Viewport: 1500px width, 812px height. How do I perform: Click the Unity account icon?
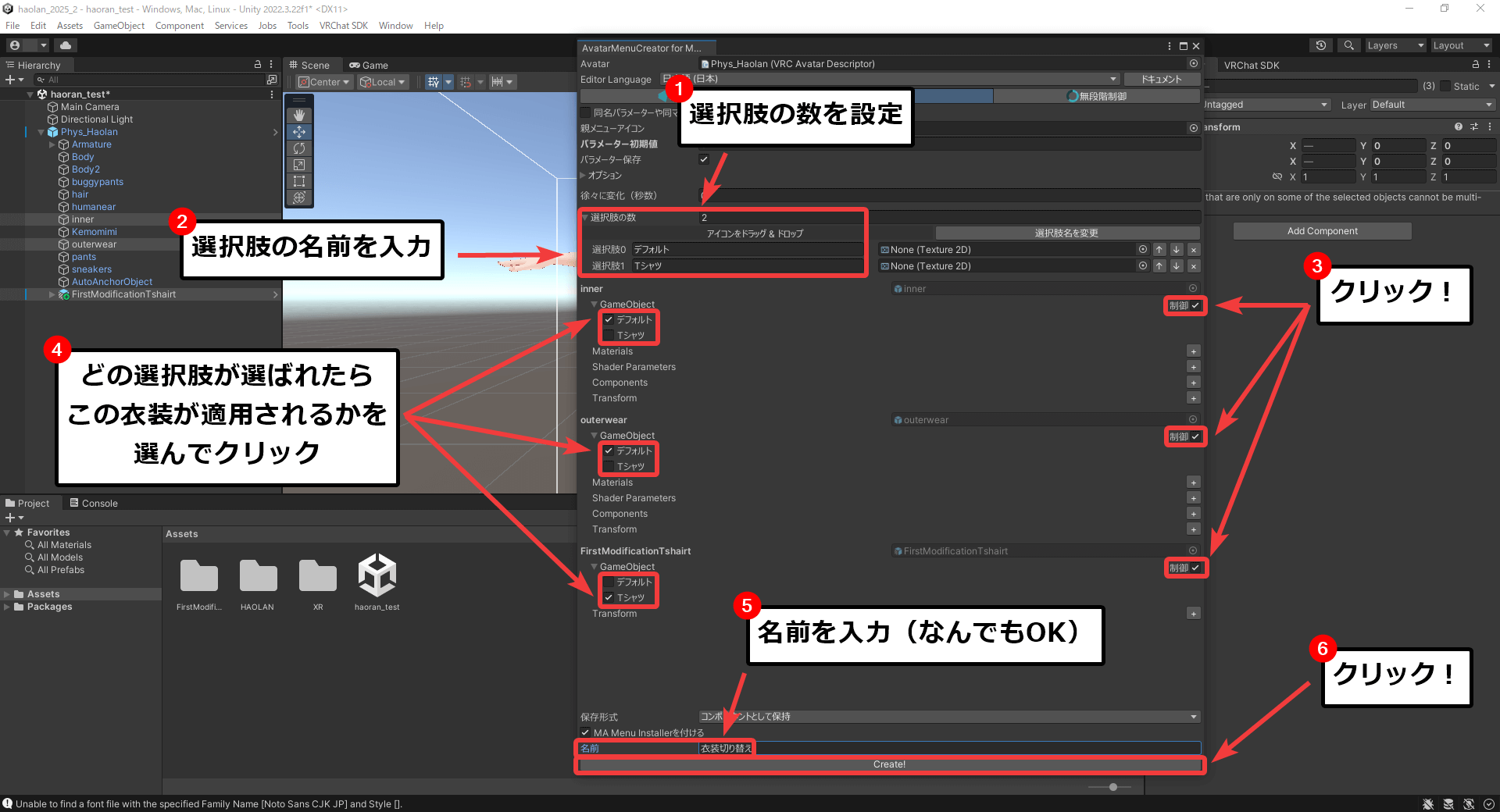pos(15,45)
